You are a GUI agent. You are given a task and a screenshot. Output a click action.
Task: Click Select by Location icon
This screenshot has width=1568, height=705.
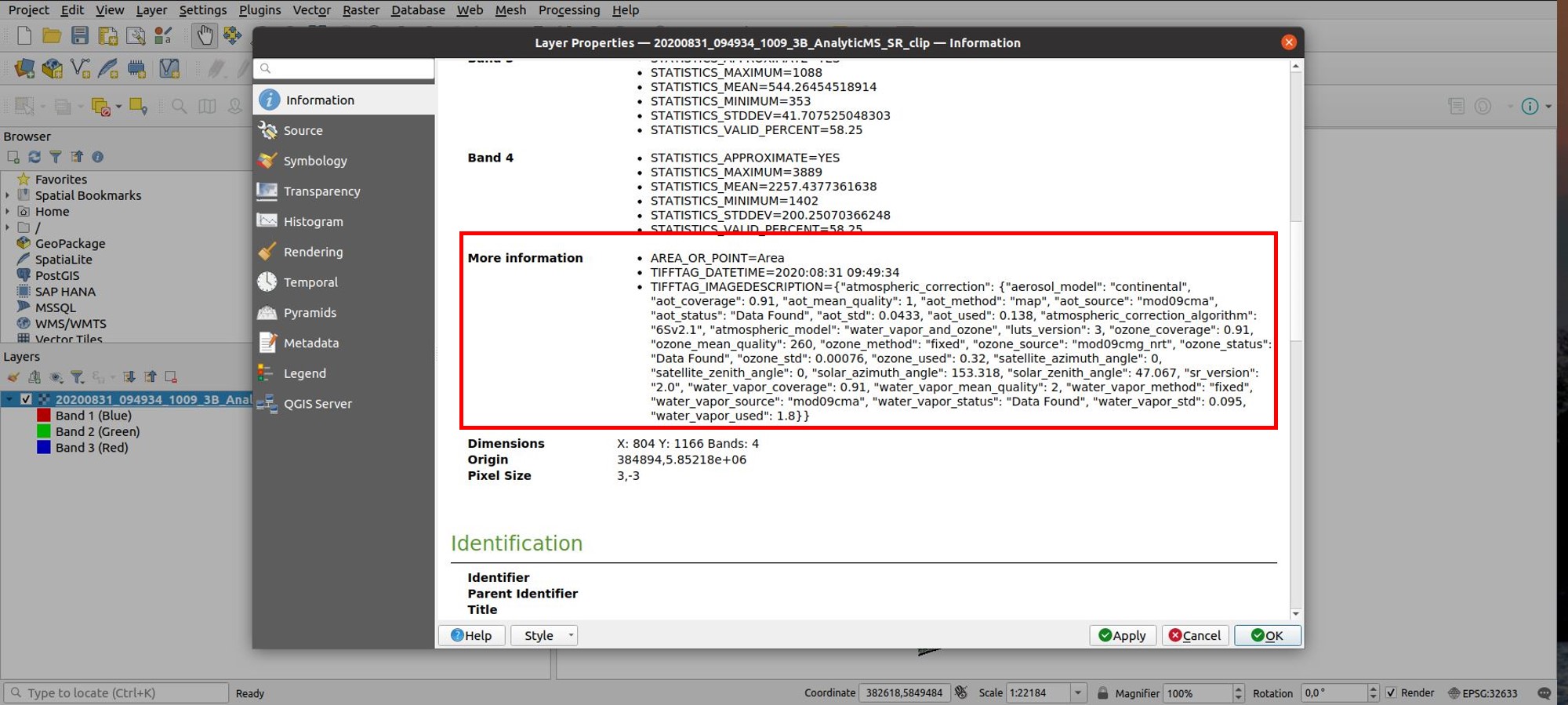(x=138, y=106)
